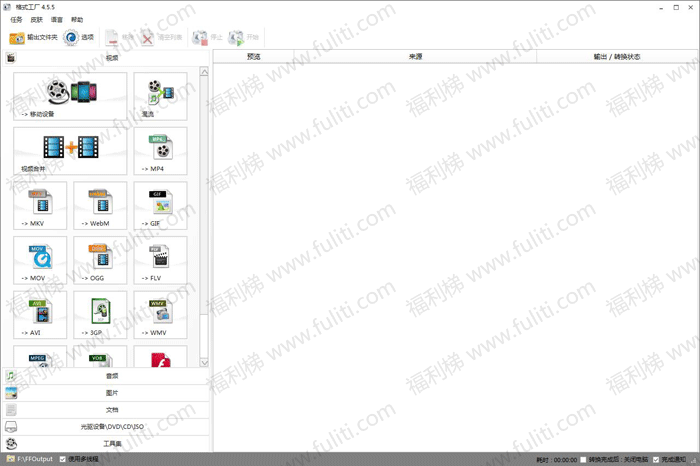Select the MP4 video conversion icon
The width and height of the screenshot is (700, 466).
[160, 152]
